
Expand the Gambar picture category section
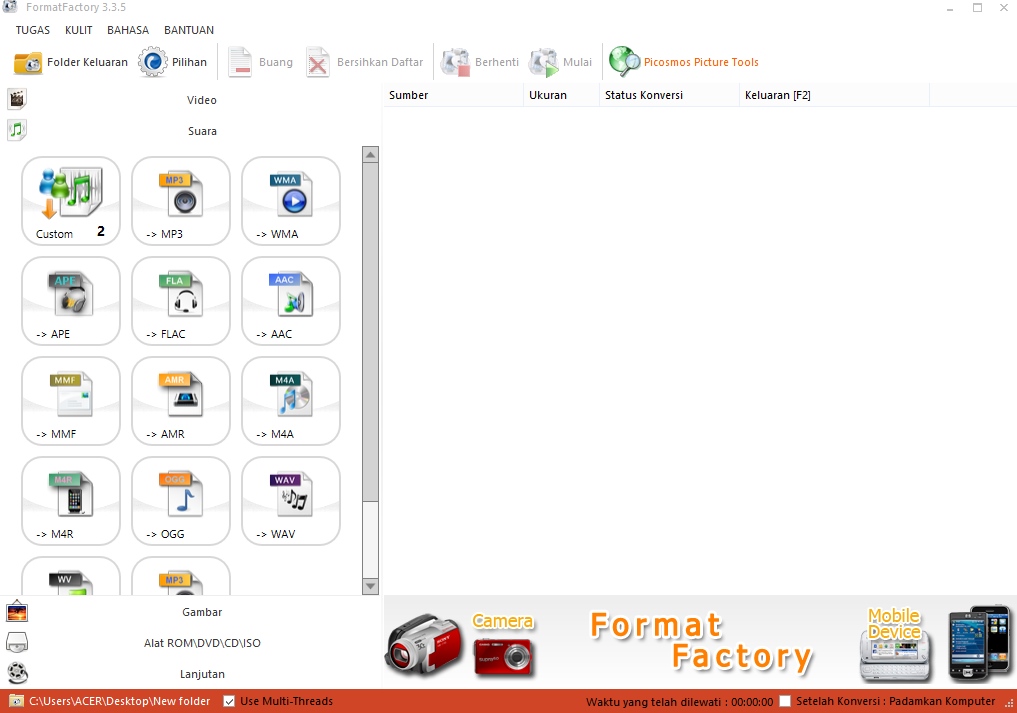pos(192,612)
